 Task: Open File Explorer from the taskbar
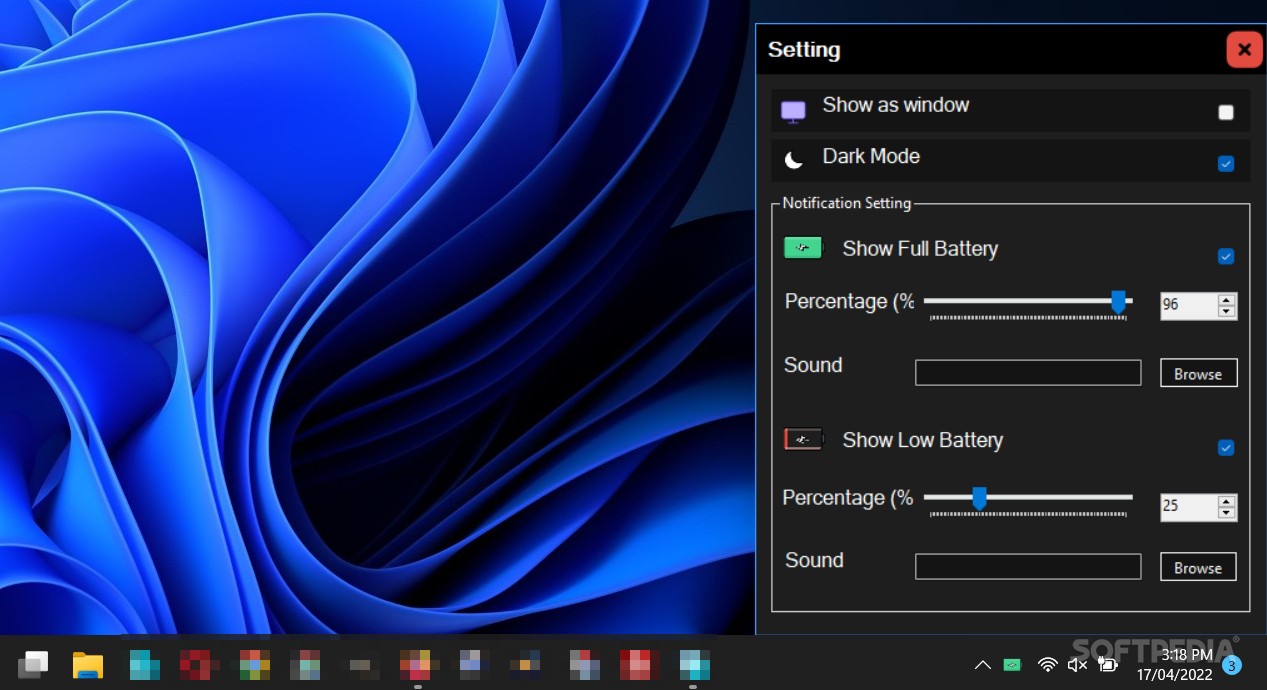[x=88, y=664]
